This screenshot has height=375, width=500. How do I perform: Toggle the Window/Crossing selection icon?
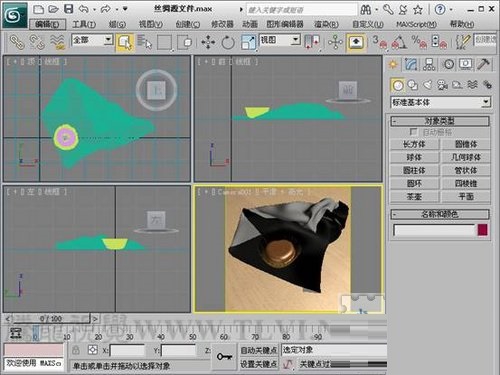pos(184,42)
